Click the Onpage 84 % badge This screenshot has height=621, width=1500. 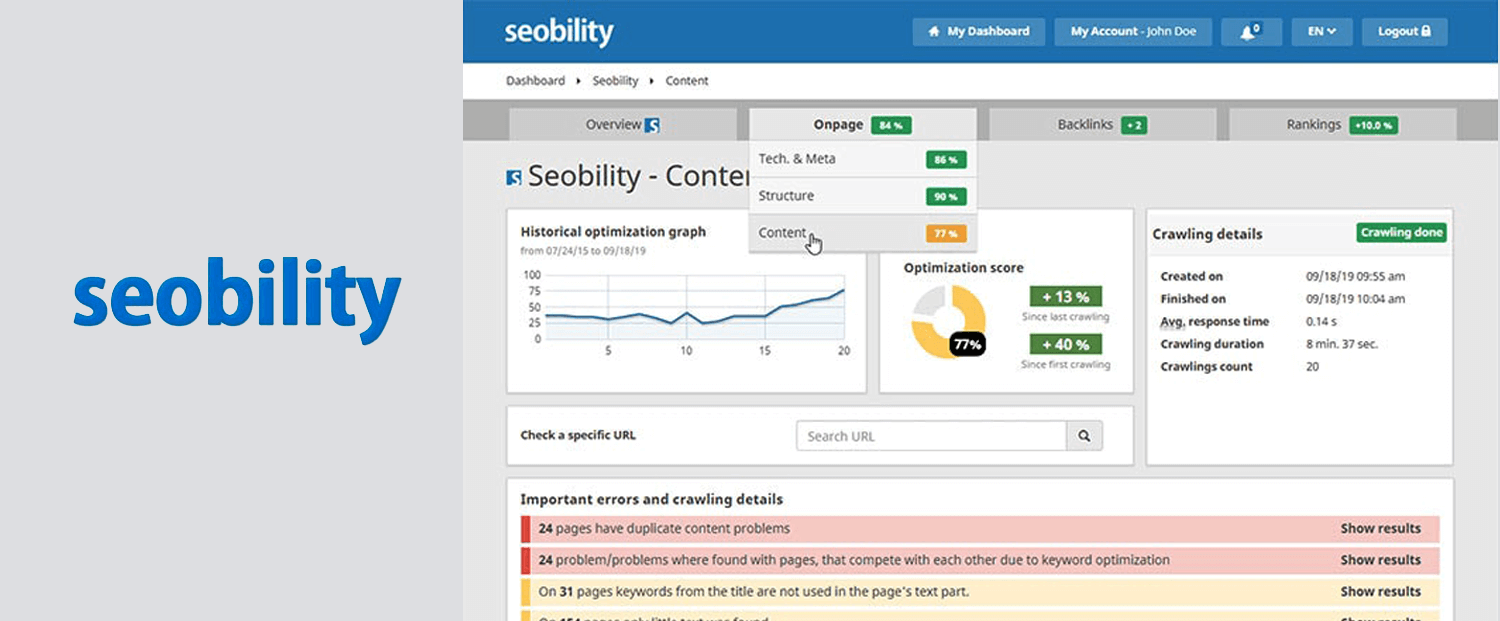pos(891,126)
